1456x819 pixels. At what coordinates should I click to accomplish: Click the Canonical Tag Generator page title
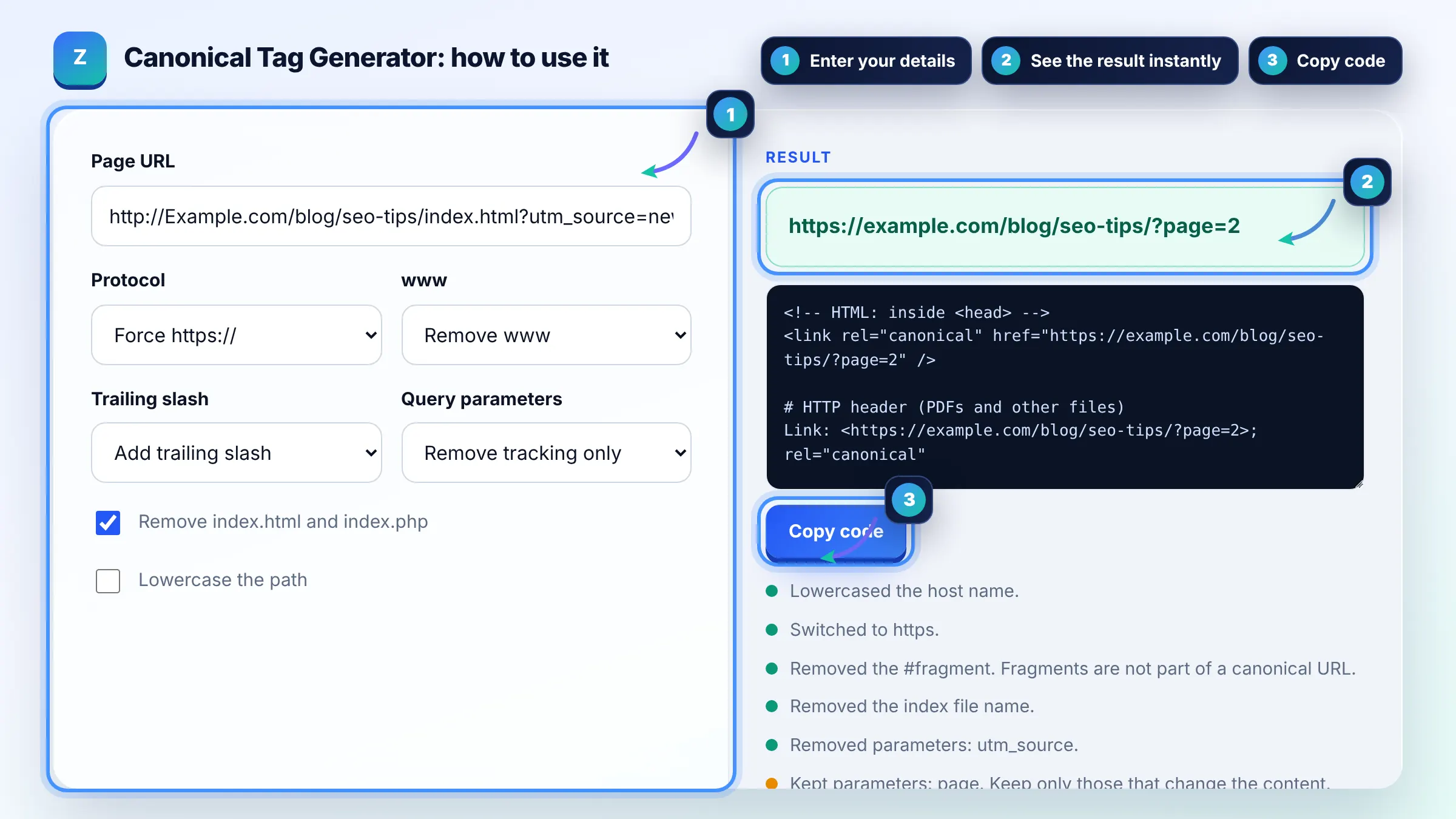[x=366, y=58]
